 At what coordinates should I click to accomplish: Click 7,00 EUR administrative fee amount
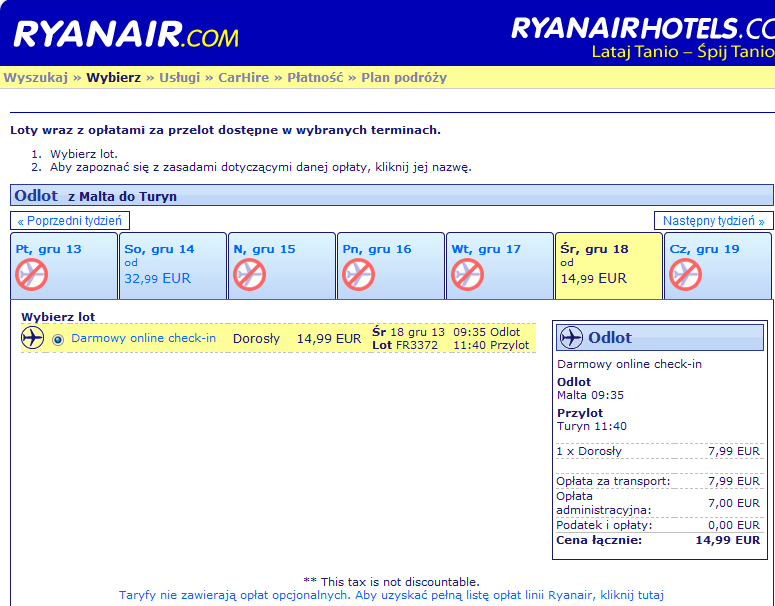(x=734, y=503)
